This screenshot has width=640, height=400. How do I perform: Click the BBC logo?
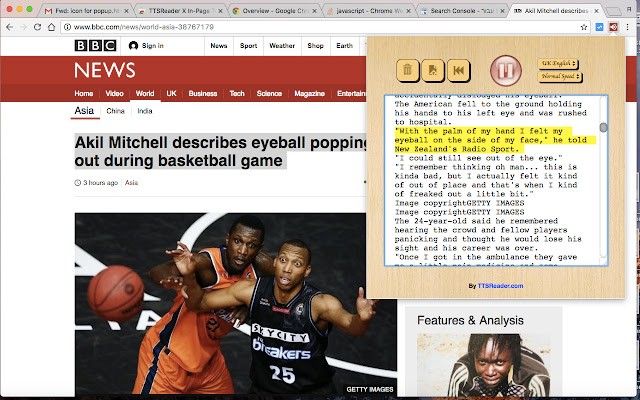pos(95,46)
